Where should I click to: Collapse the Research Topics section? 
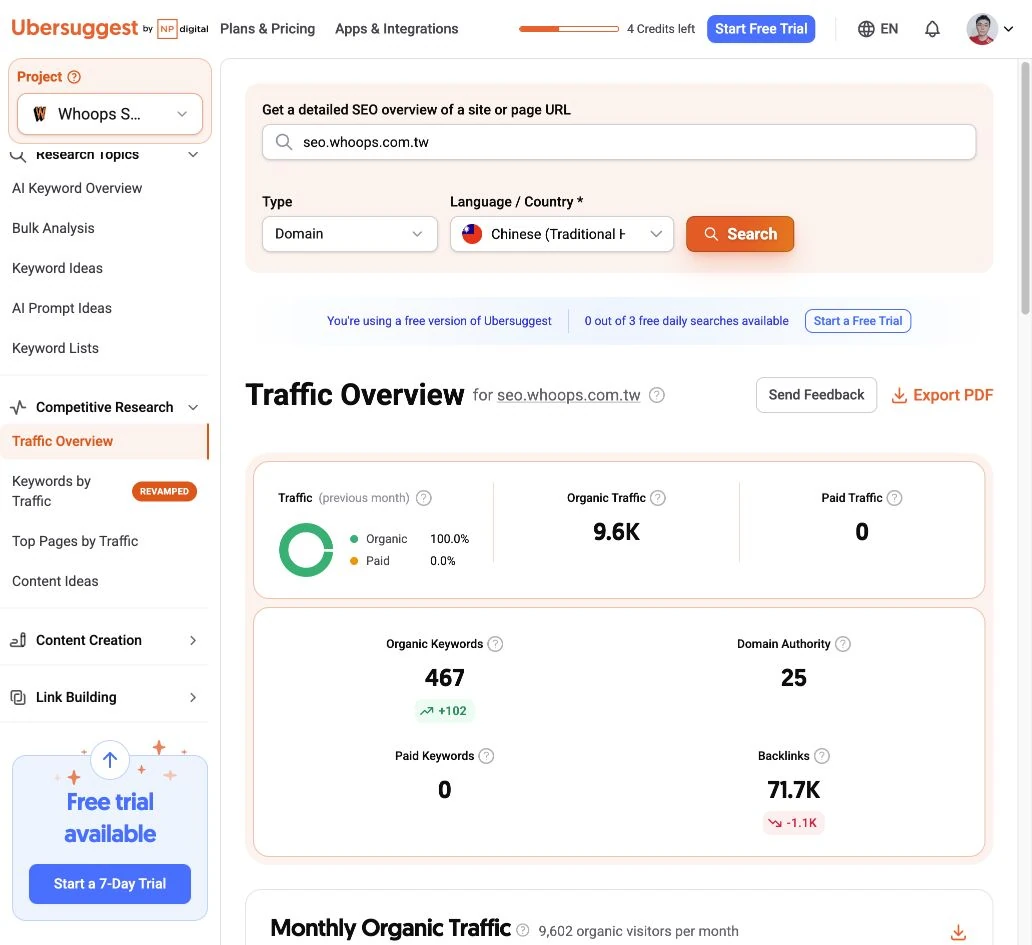click(193, 155)
